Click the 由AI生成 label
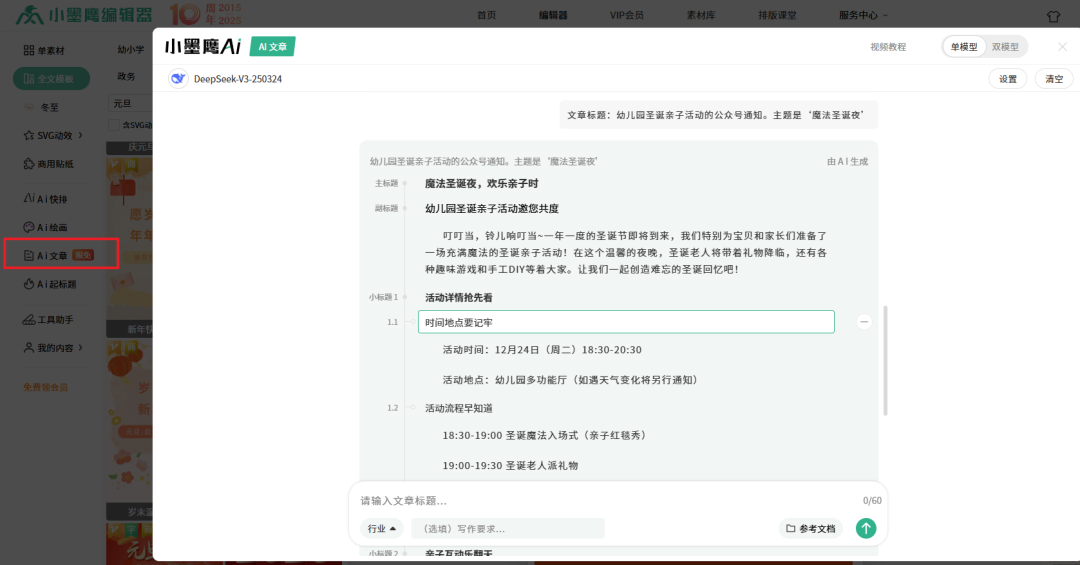Viewport: 1080px width, 565px height. (x=847, y=161)
